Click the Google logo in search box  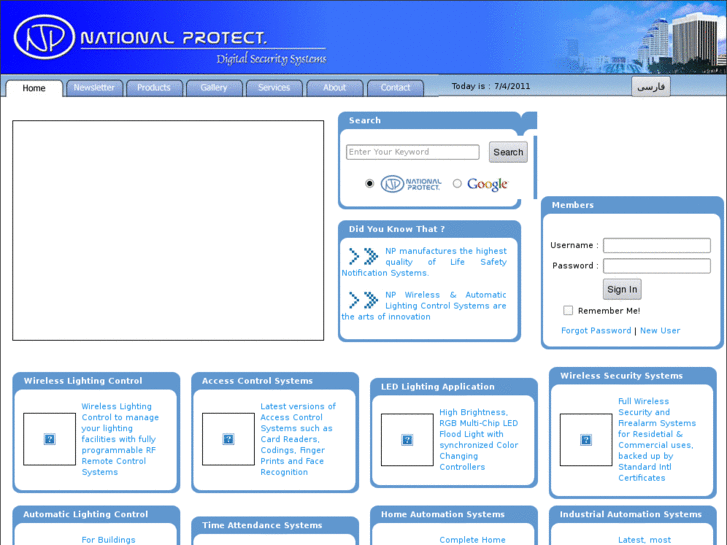tap(488, 184)
